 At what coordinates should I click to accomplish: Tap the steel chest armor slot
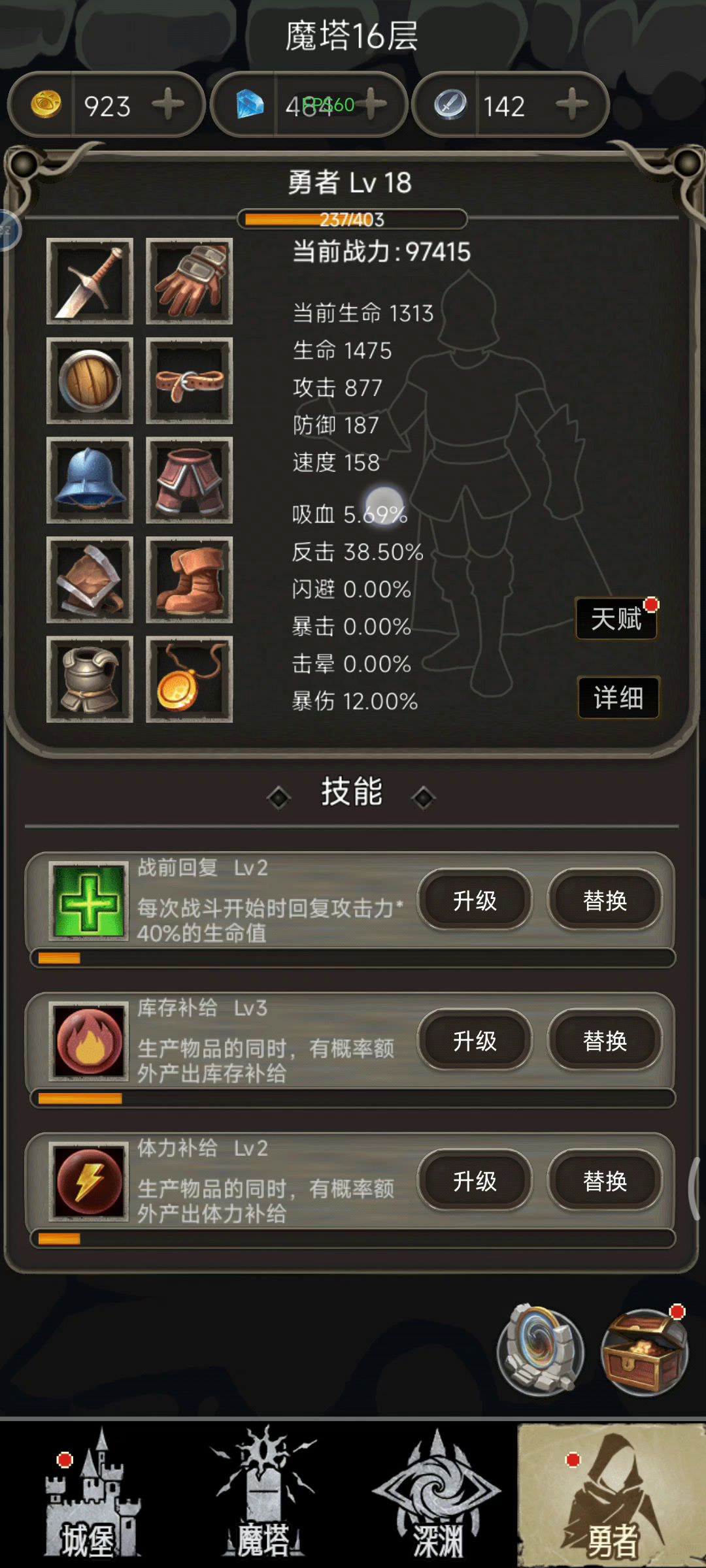click(x=90, y=679)
